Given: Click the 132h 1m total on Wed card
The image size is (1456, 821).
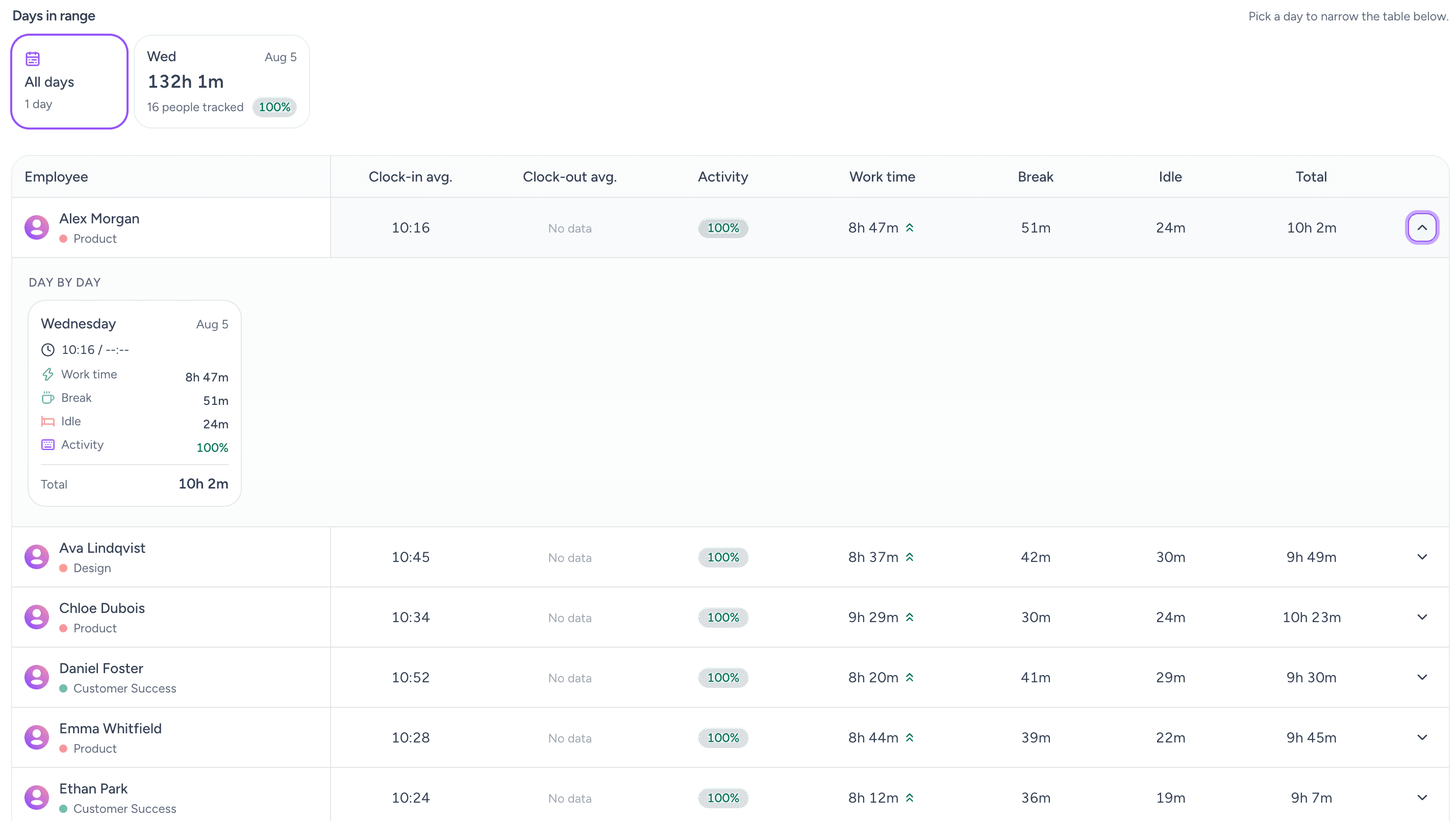Looking at the screenshot, I should pos(185,82).
